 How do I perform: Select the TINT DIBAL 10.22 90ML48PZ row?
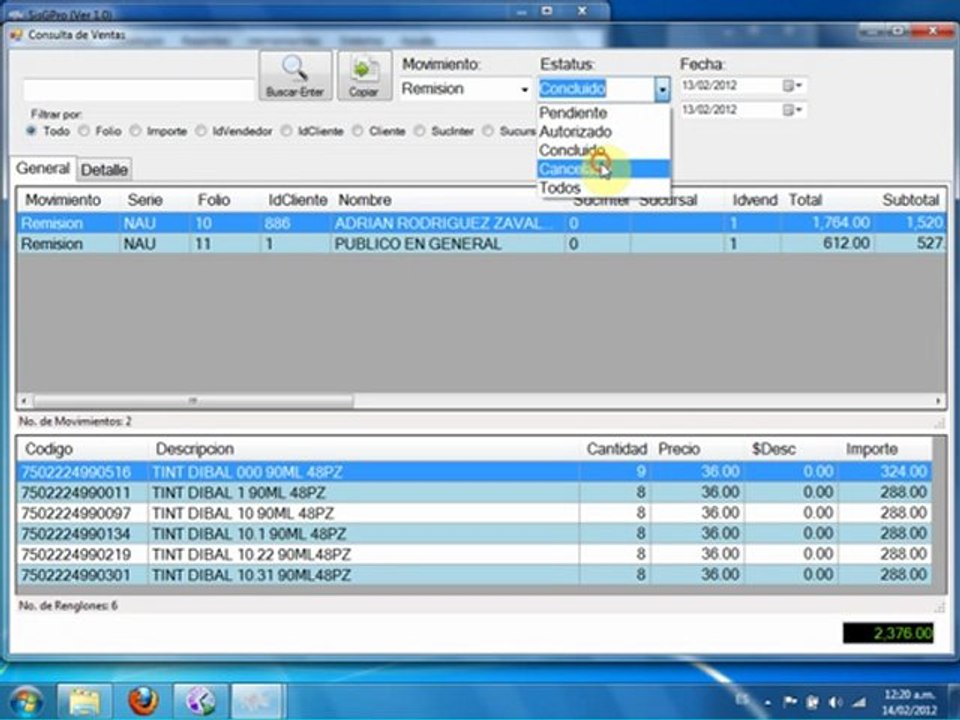pos(474,555)
